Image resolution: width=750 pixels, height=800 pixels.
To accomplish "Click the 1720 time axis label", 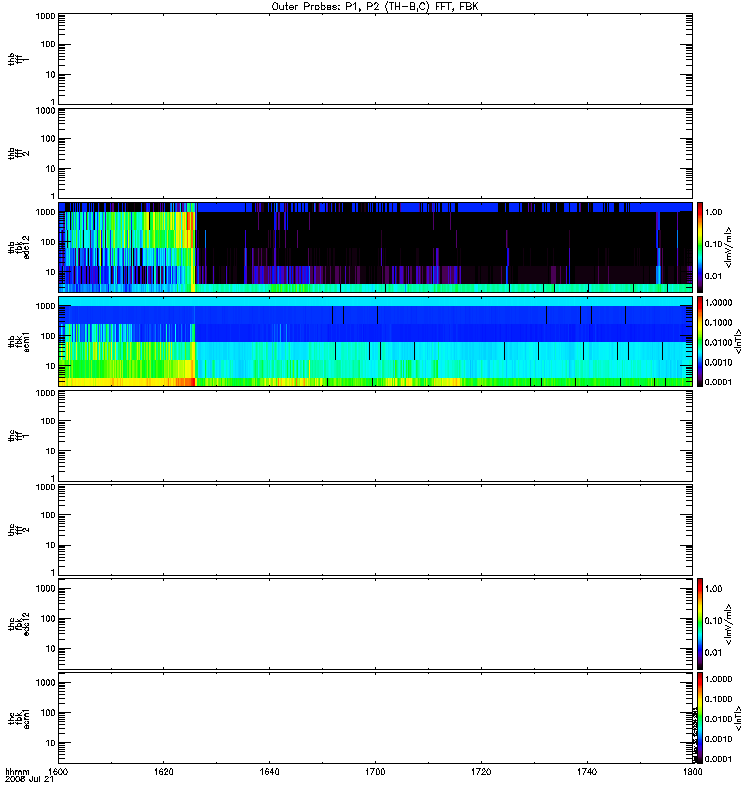I will [x=481, y=771].
